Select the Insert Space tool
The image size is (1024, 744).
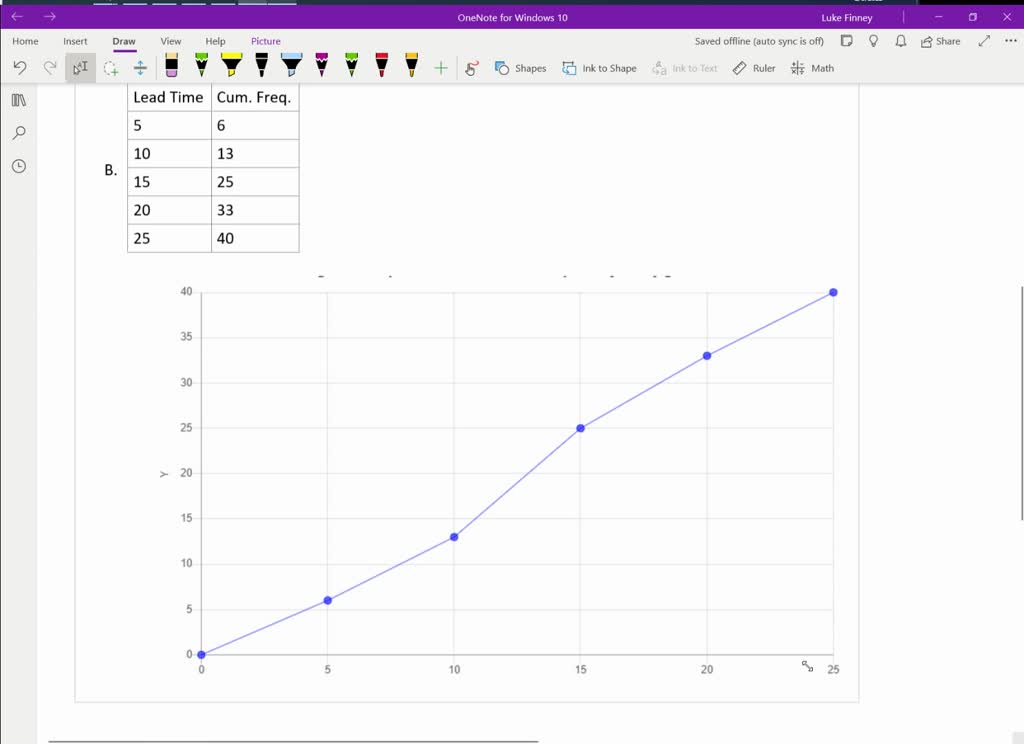point(140,67)
